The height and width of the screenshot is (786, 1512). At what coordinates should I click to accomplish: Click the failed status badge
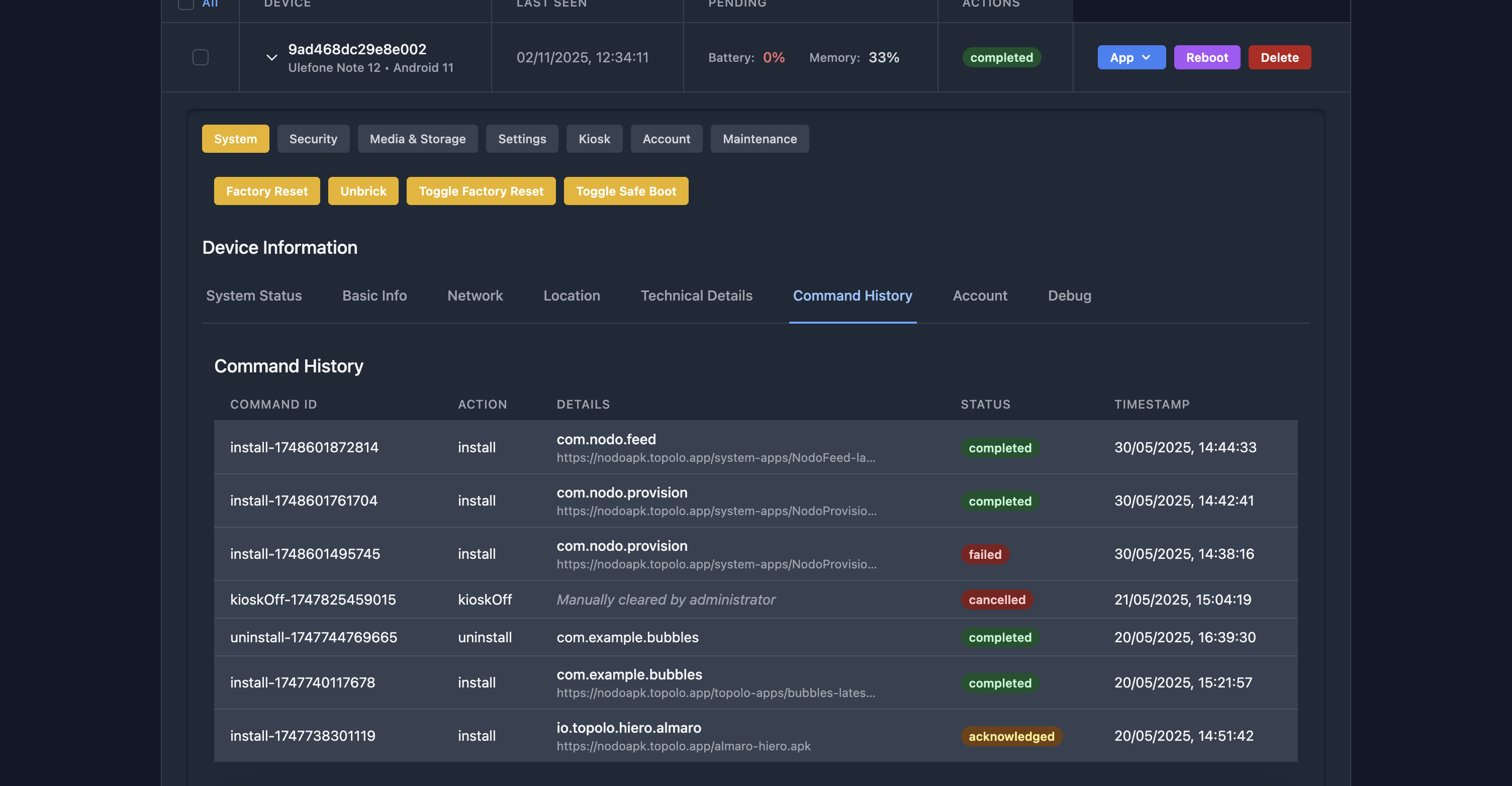(x=985, y=554)
